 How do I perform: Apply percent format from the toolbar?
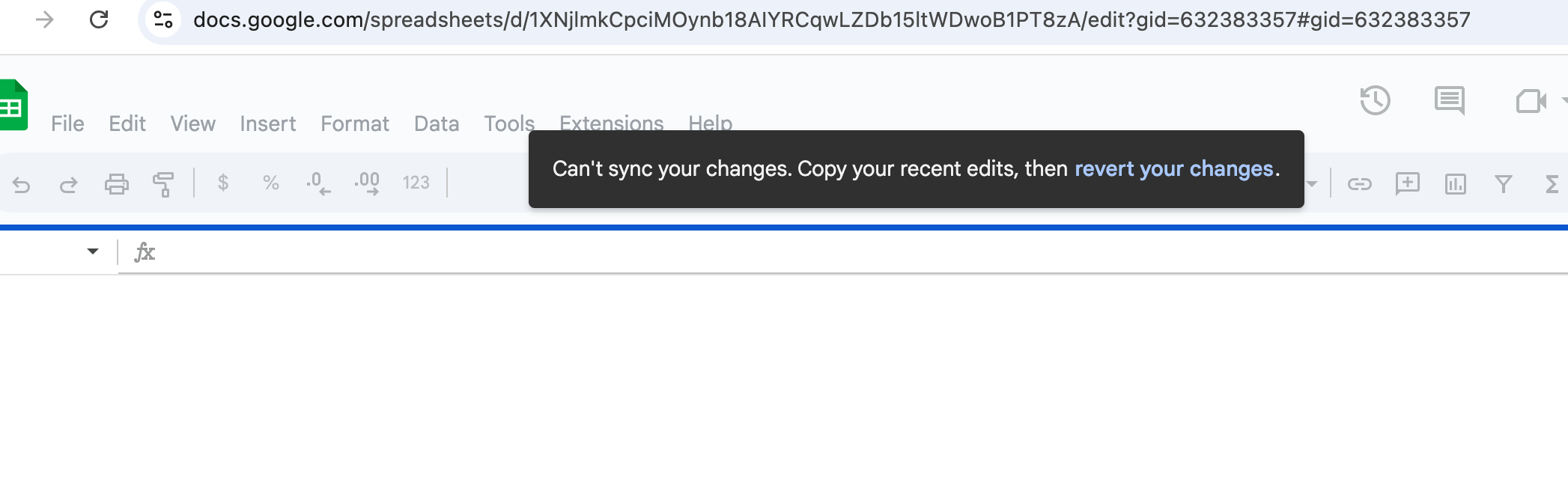tap(270, 183)
